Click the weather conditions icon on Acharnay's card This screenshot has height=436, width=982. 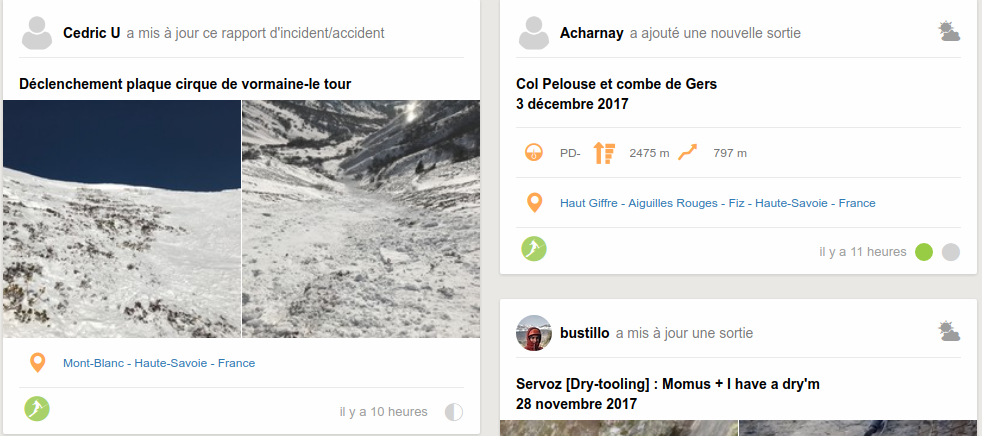(x=949, y=31)
